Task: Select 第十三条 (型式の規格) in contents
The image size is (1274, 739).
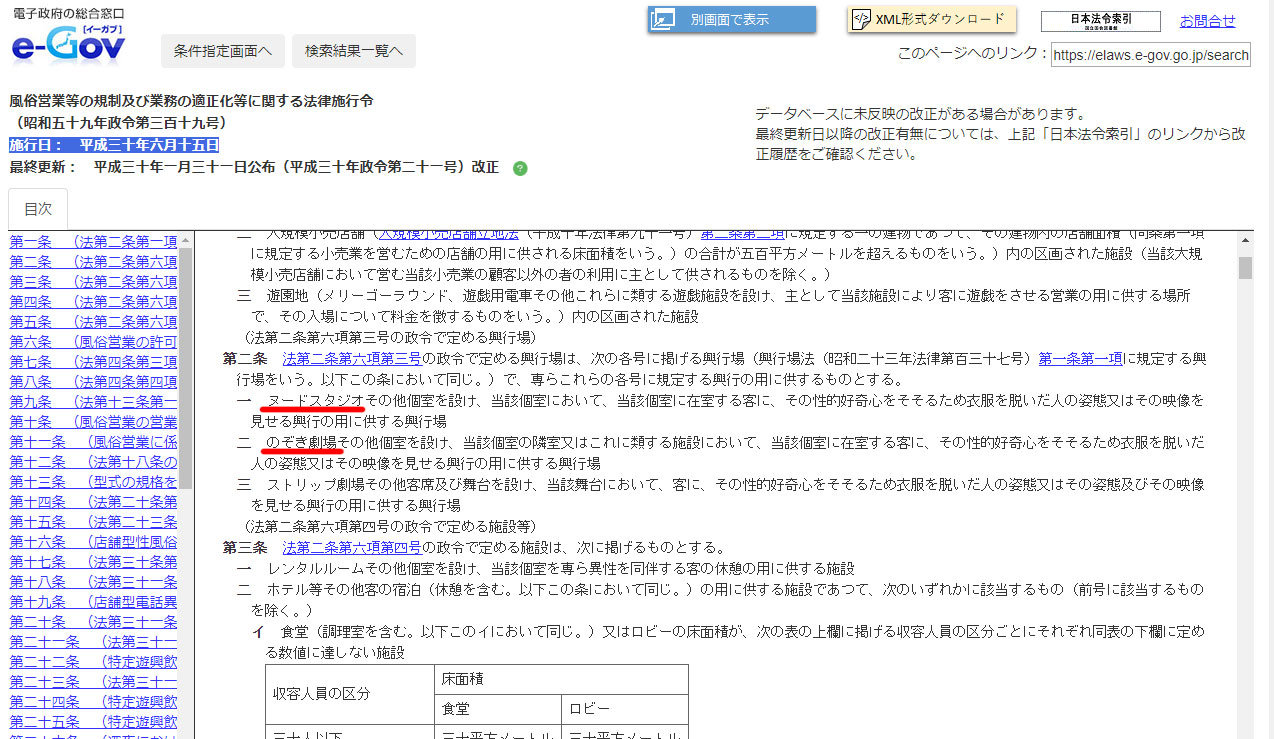Action: tap(93, 481)
